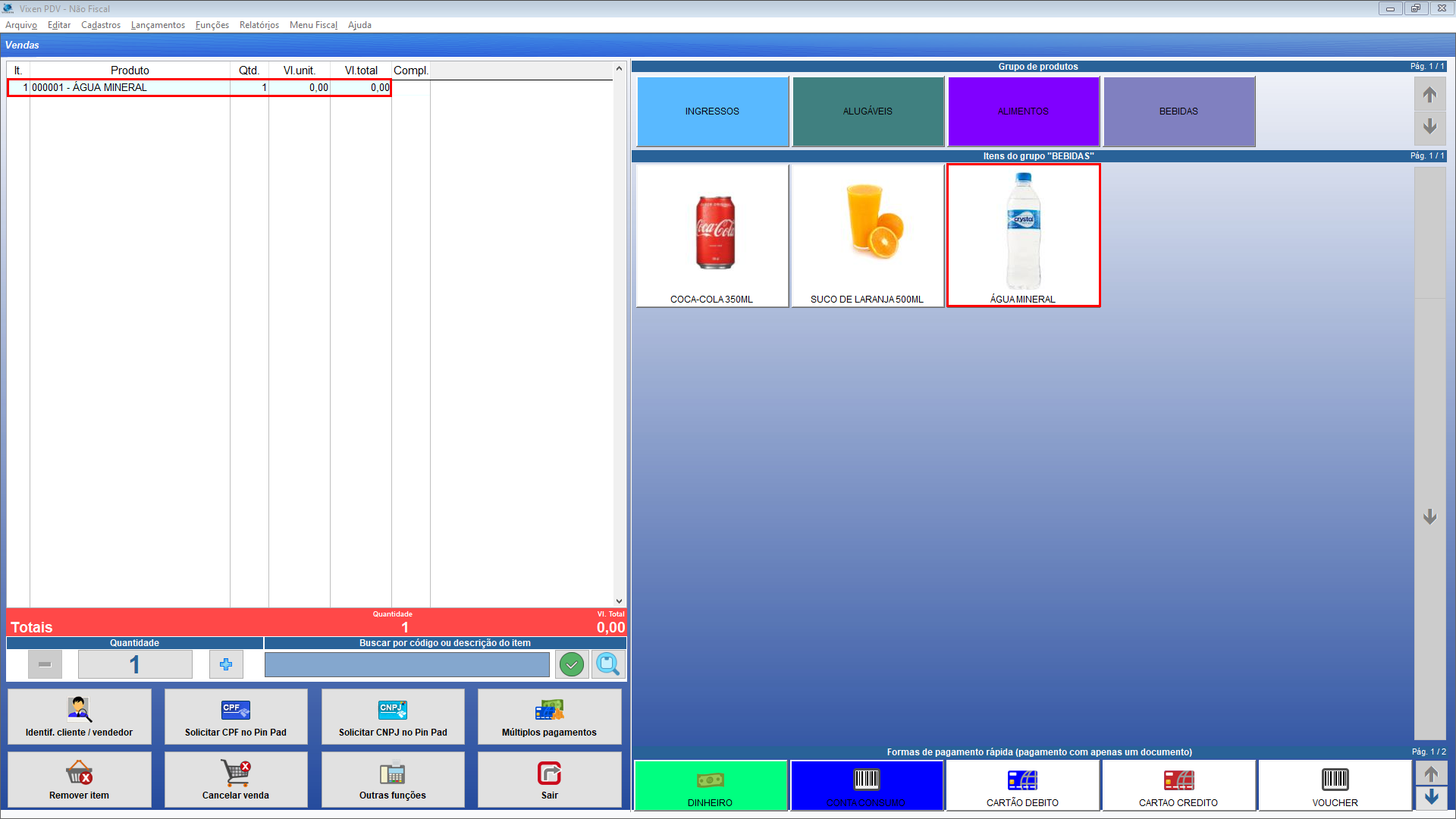
Task: Pay with DINHEIRO quick payment
Action: point(711,786)
